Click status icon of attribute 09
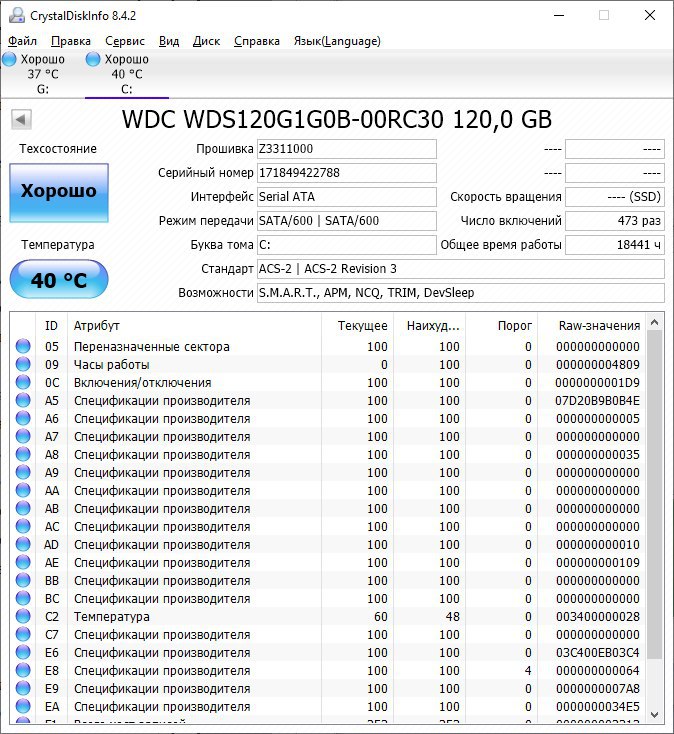Viewport: 674px width, 734px height. pyautogui.click(x=23, y=364)
